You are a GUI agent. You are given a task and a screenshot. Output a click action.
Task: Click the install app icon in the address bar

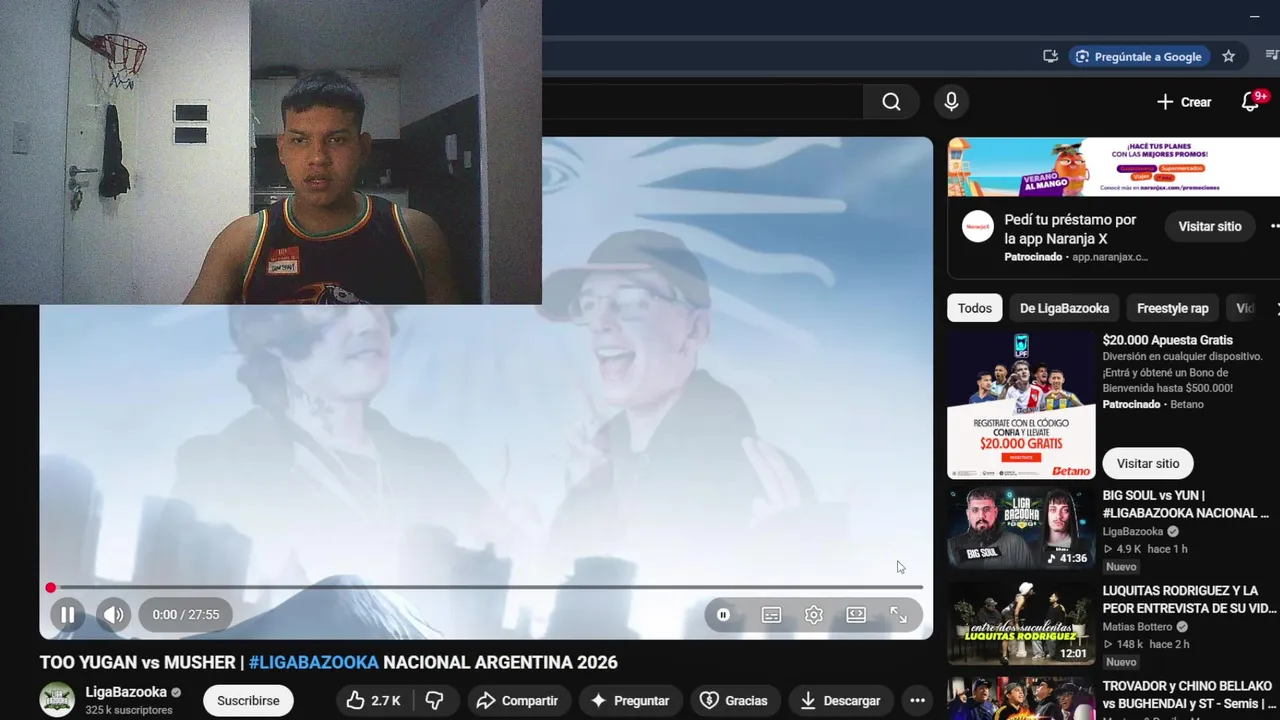coord(1050,56)
